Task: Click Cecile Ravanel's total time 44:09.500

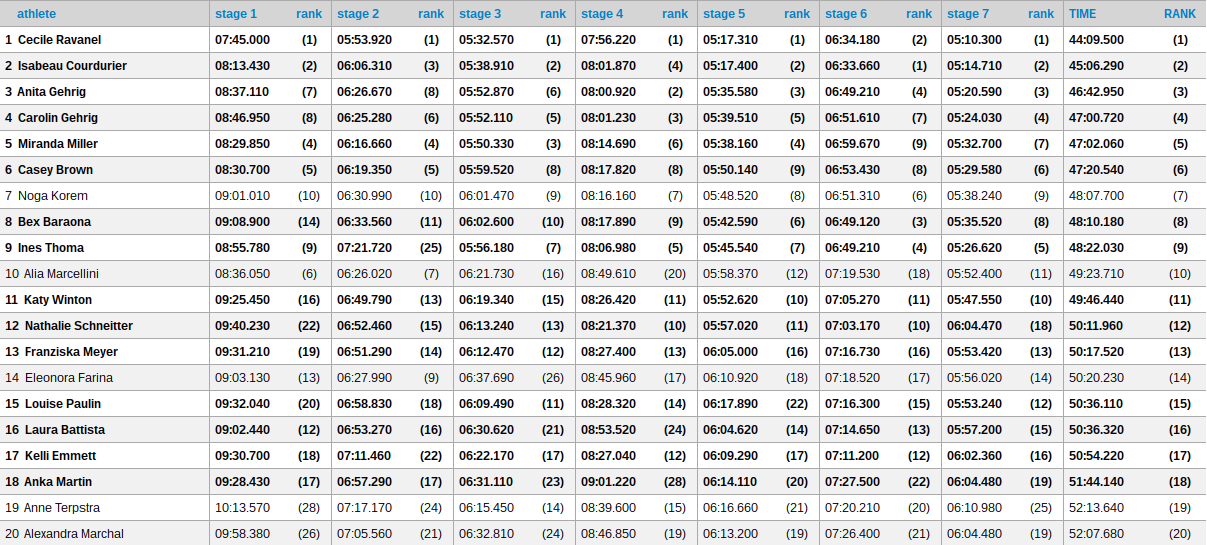Action: coord(1096,40)
